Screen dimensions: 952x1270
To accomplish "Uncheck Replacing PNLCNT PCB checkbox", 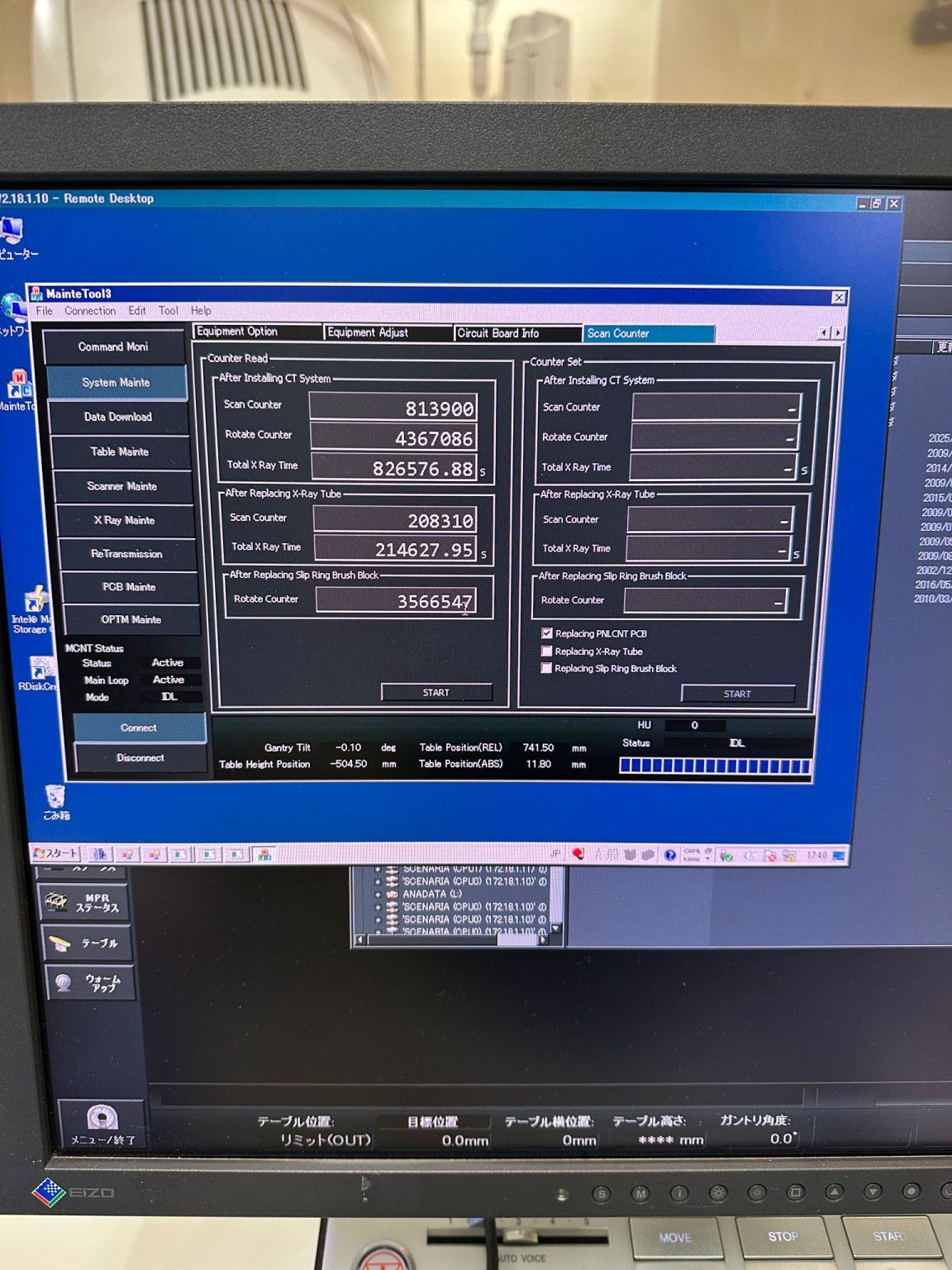I will coord(547,633).
